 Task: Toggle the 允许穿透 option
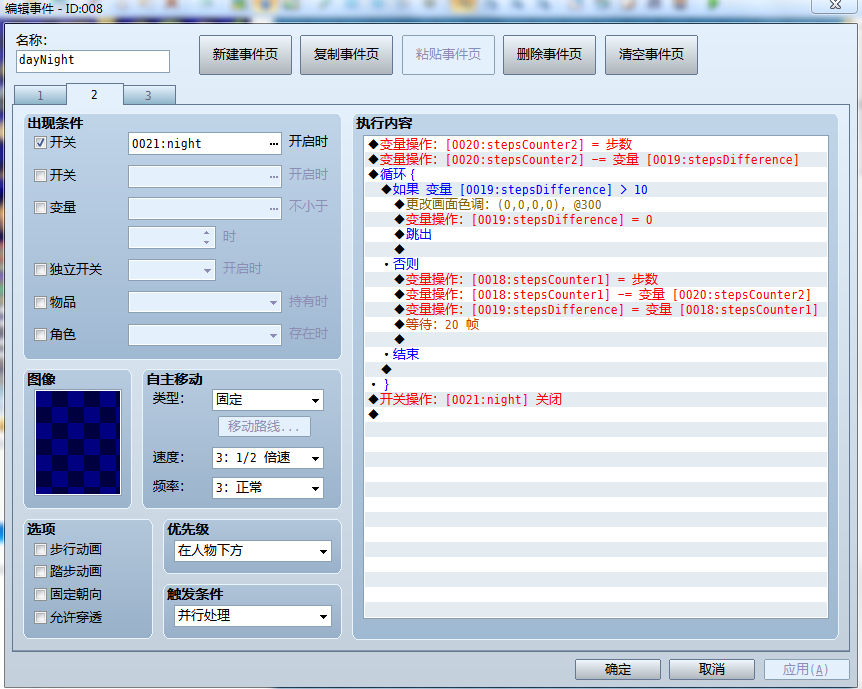[x=40, y=618]
